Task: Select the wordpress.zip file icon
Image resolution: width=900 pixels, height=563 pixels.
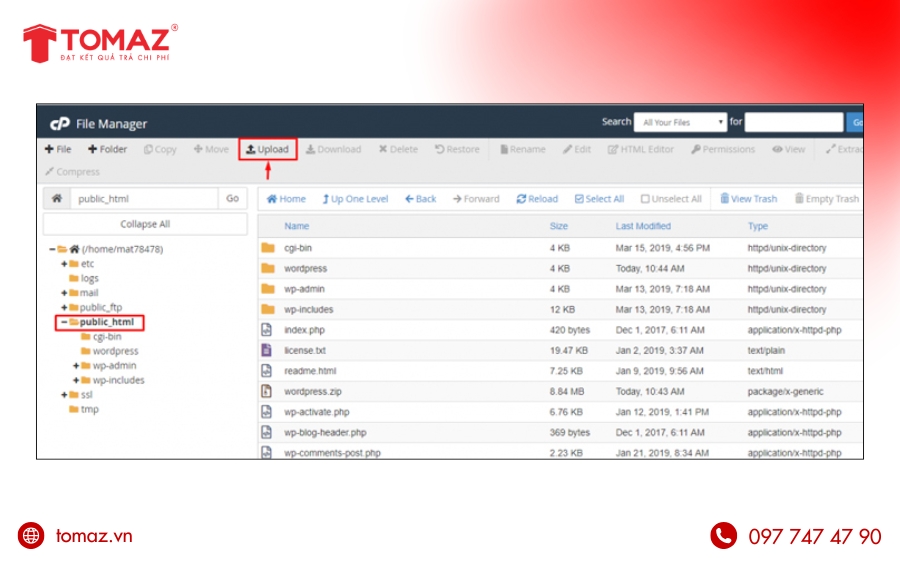Action: [x=267, y=391]
